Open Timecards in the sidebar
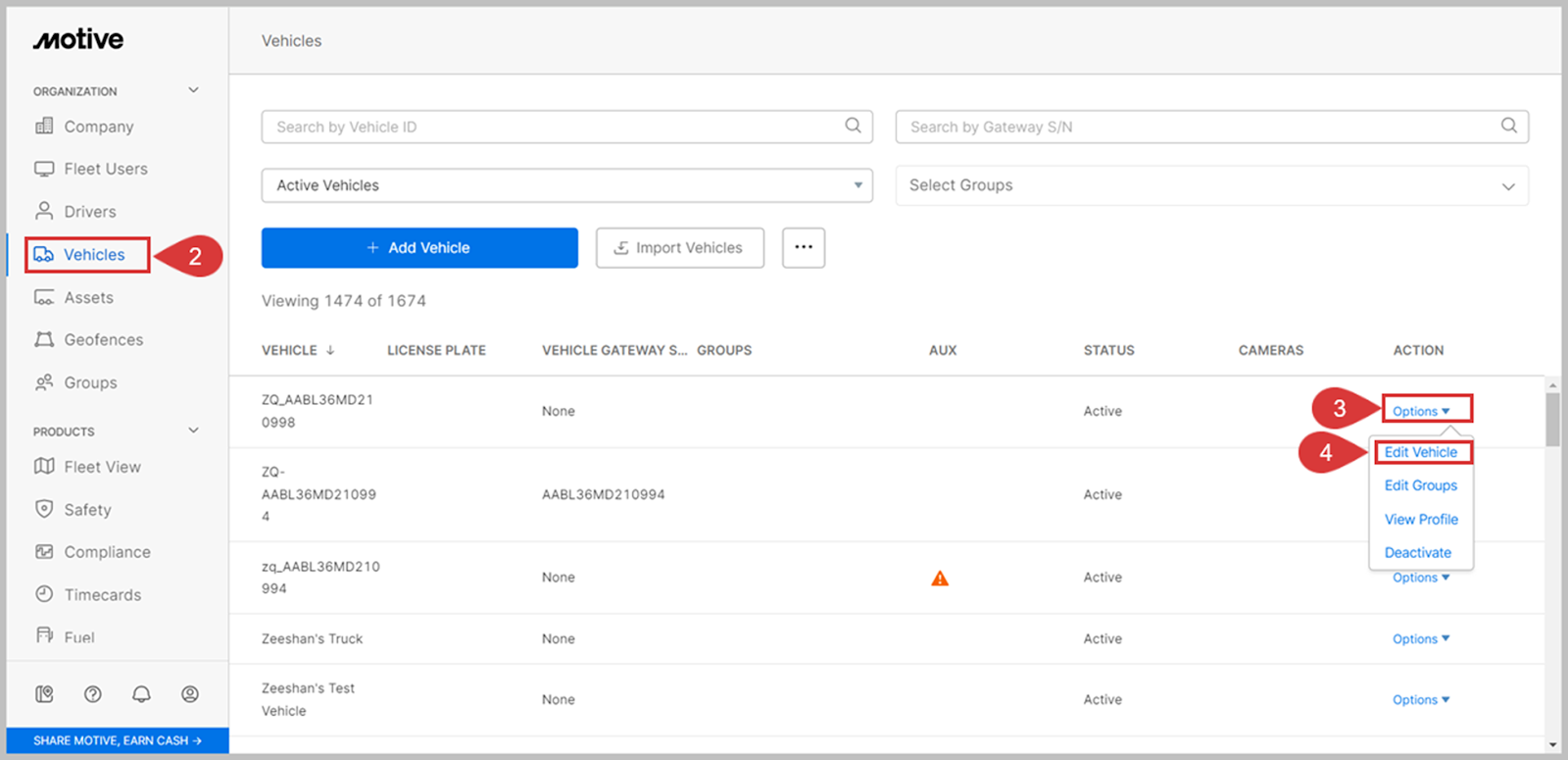 pos(103,594)
